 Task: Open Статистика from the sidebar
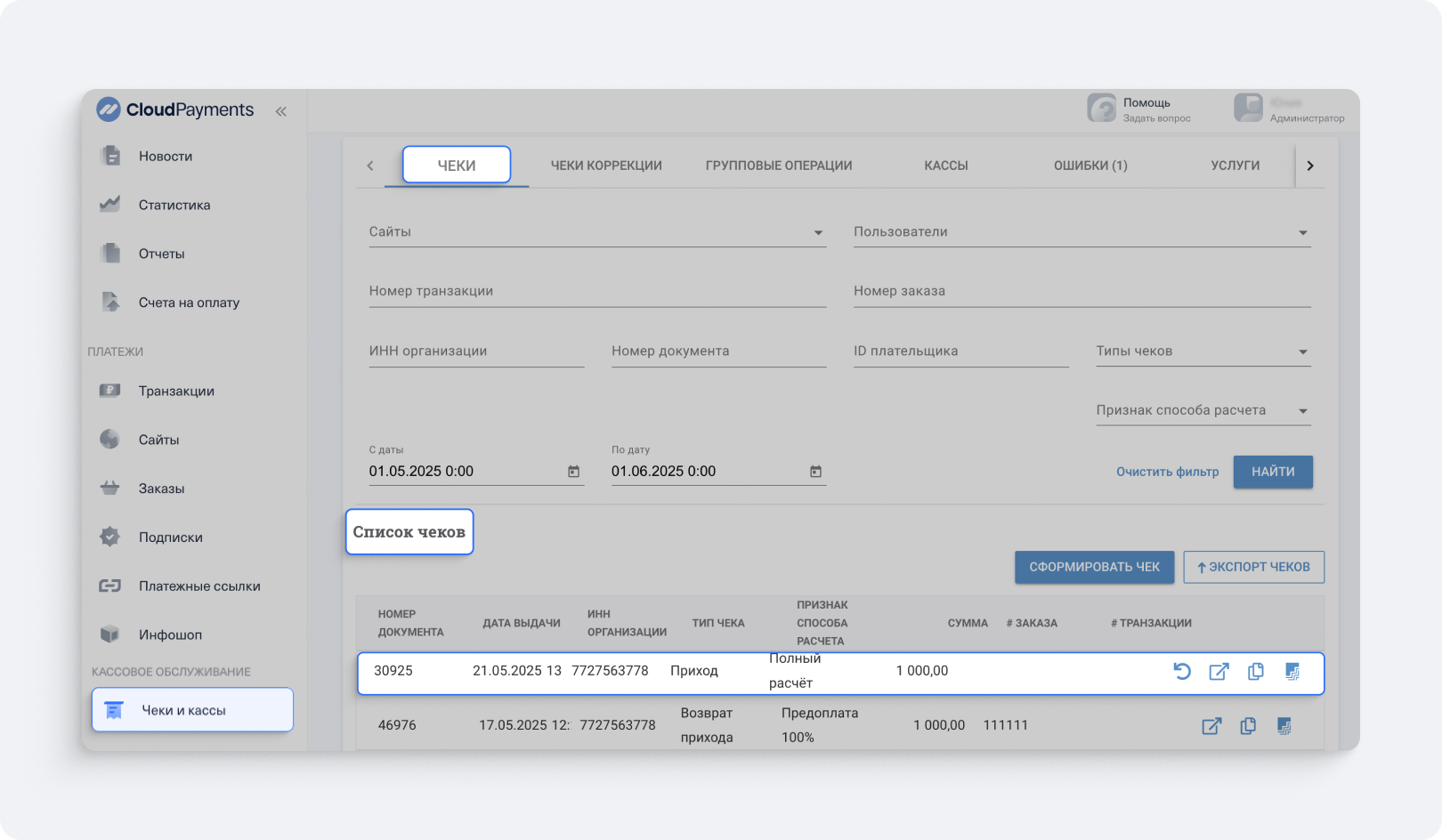(x=174, y=205)
